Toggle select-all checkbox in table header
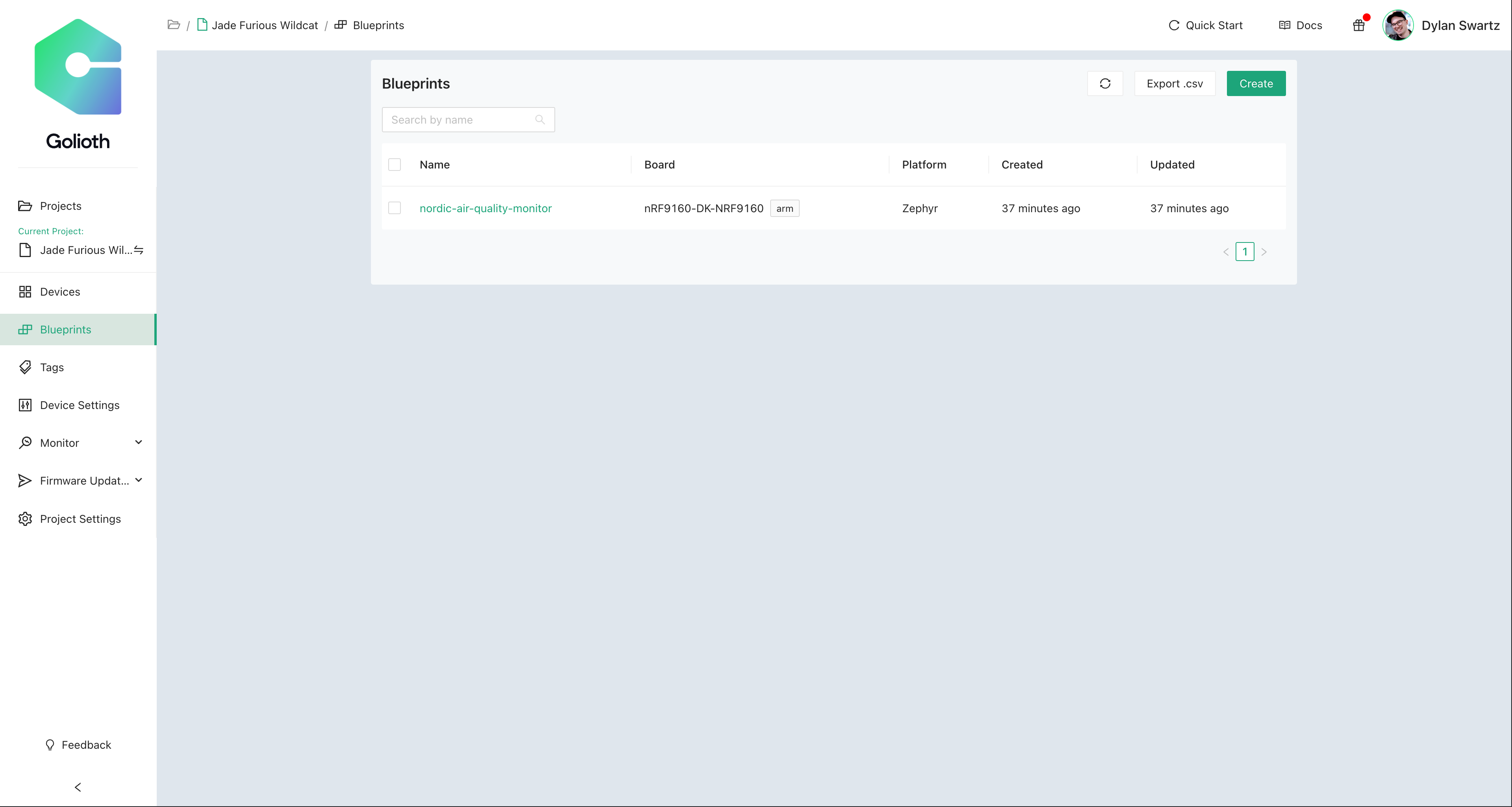 pyautogui.click(x=395, y=164)
